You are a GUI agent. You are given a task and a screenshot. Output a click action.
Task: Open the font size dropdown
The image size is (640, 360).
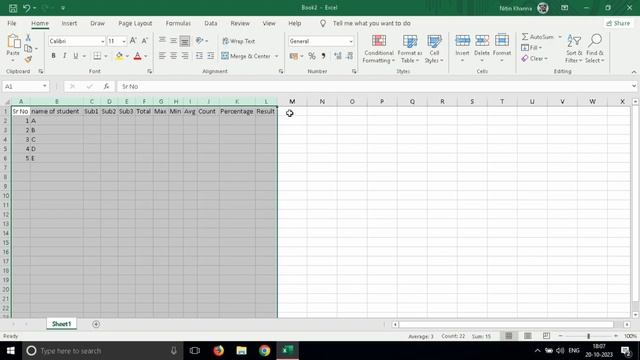coord(124,41)
